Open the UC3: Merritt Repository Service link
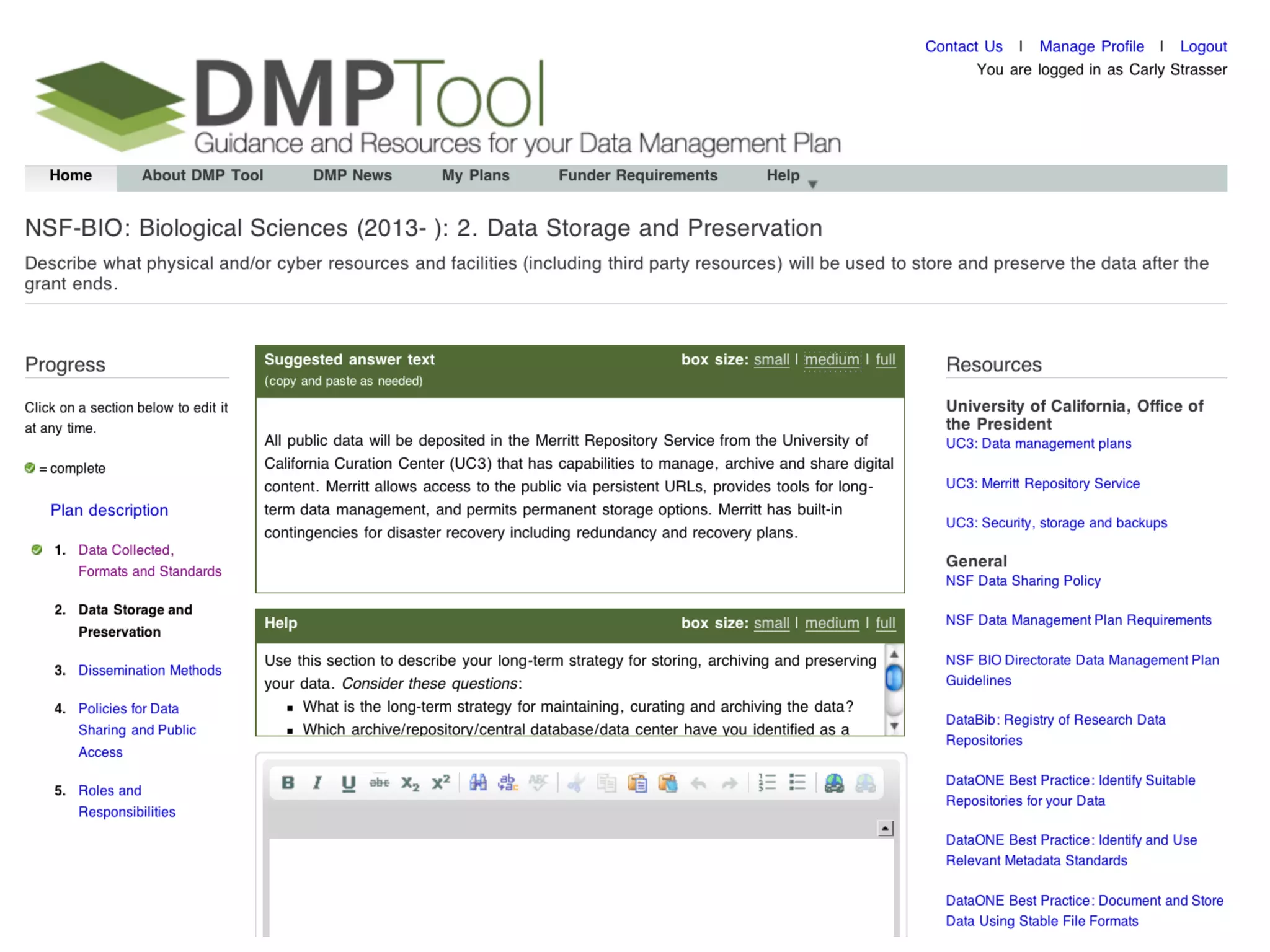The height and width of the screenshot is (952, 1270). (1042, 483)
